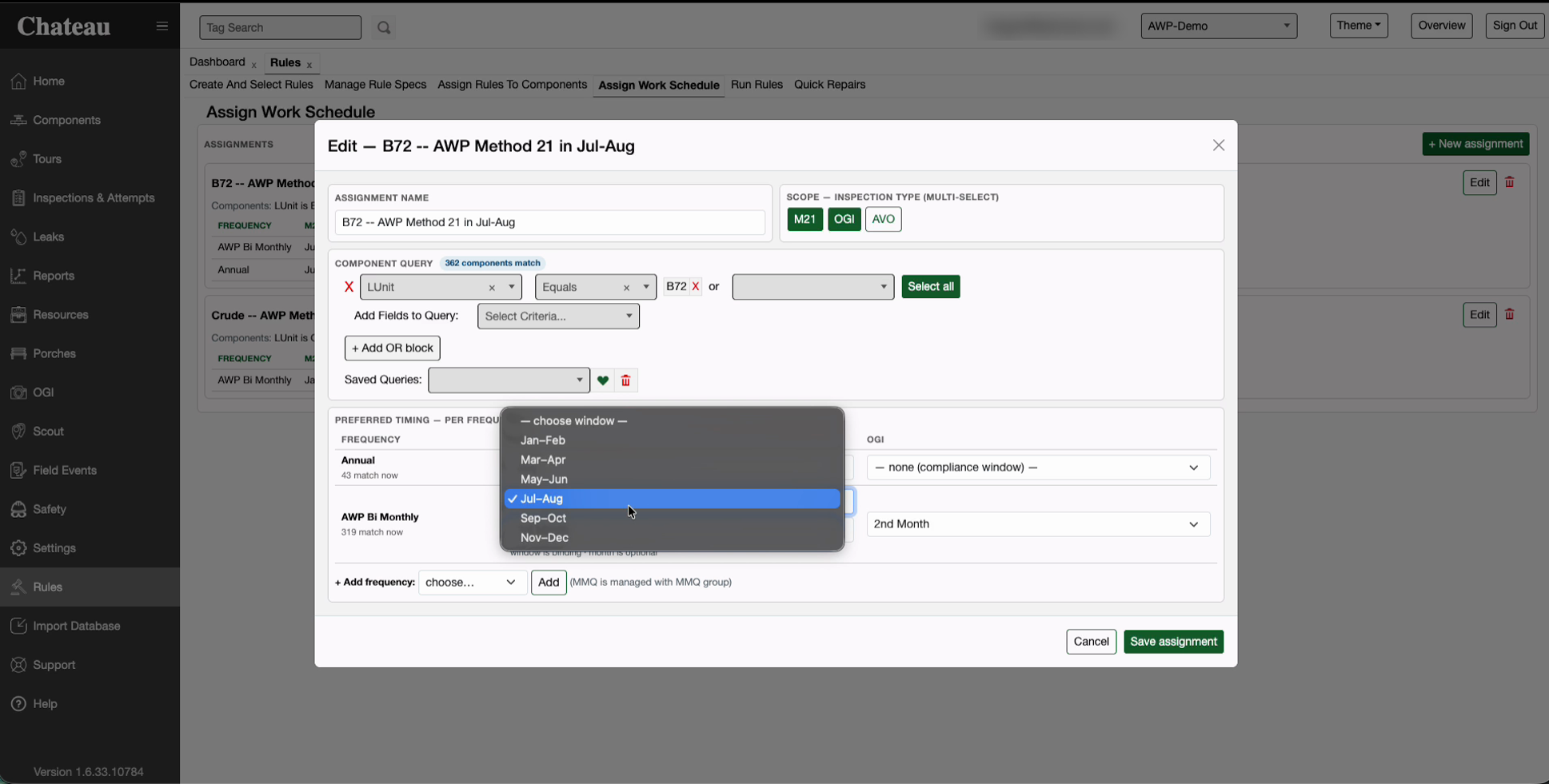1549x784 pixels.
Task: Toggle the AVO inspection type
Action: [883, 219]
